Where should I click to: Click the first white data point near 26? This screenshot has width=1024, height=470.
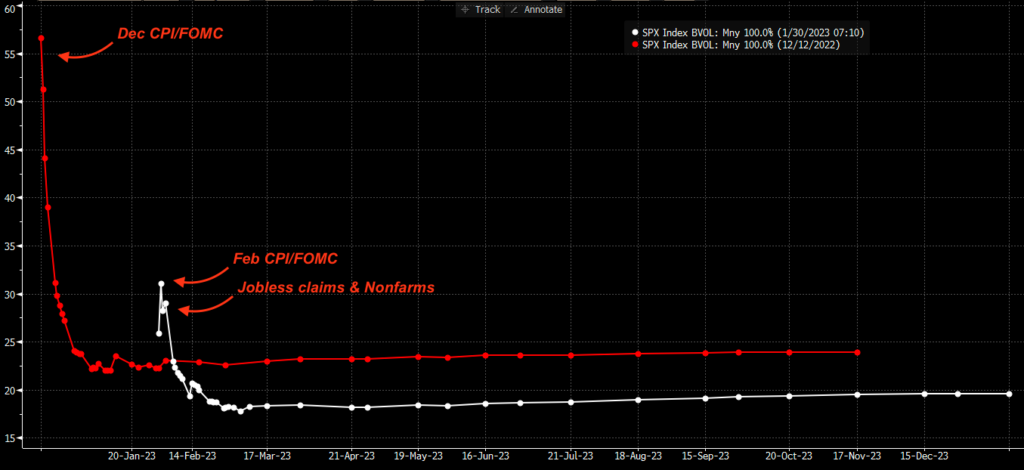tap(159, 334)
